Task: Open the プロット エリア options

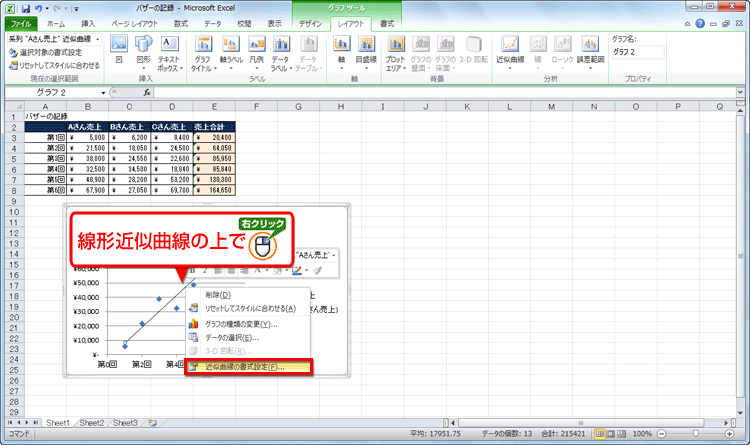Action: tap(396, 54)
